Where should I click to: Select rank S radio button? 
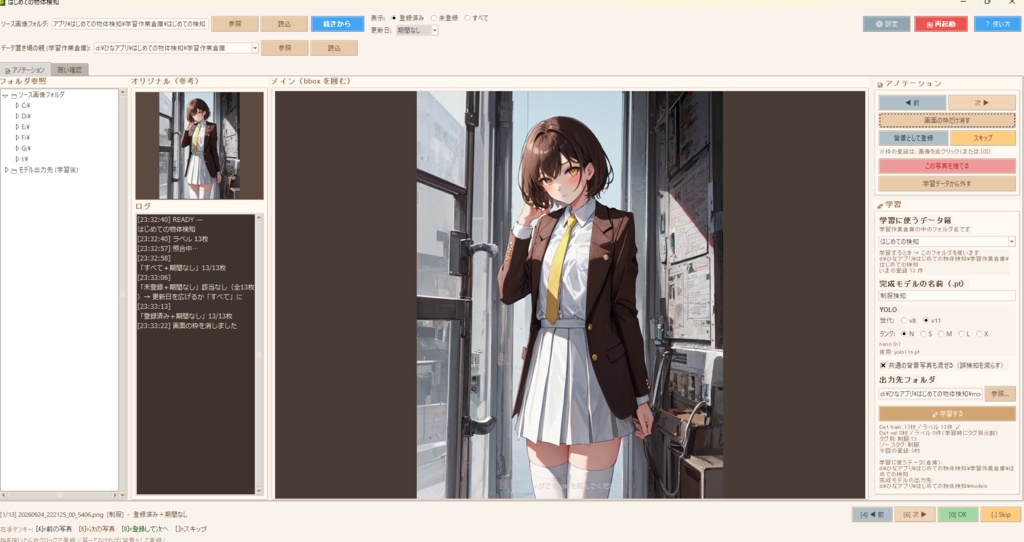tap(923, 334)
